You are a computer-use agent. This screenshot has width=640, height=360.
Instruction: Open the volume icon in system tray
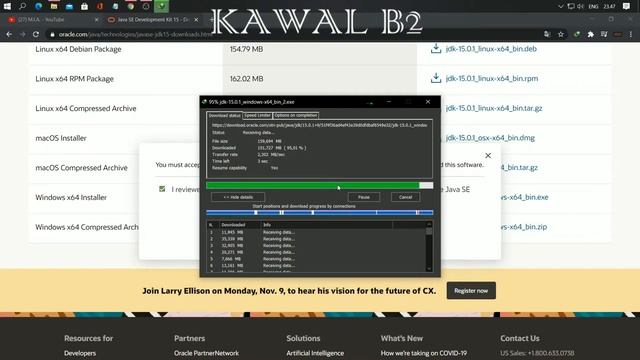click(580, 6)
